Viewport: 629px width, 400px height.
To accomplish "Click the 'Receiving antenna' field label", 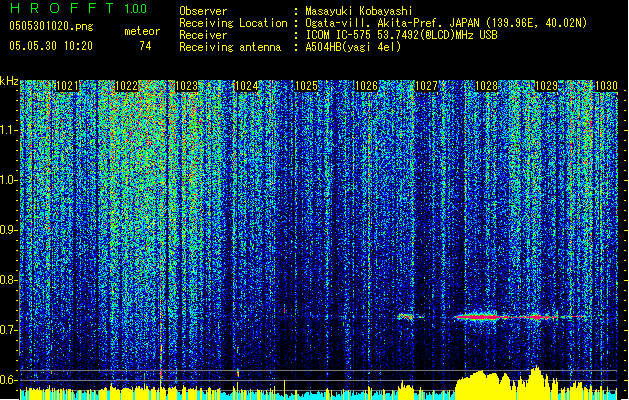I will tap(230, 47).
